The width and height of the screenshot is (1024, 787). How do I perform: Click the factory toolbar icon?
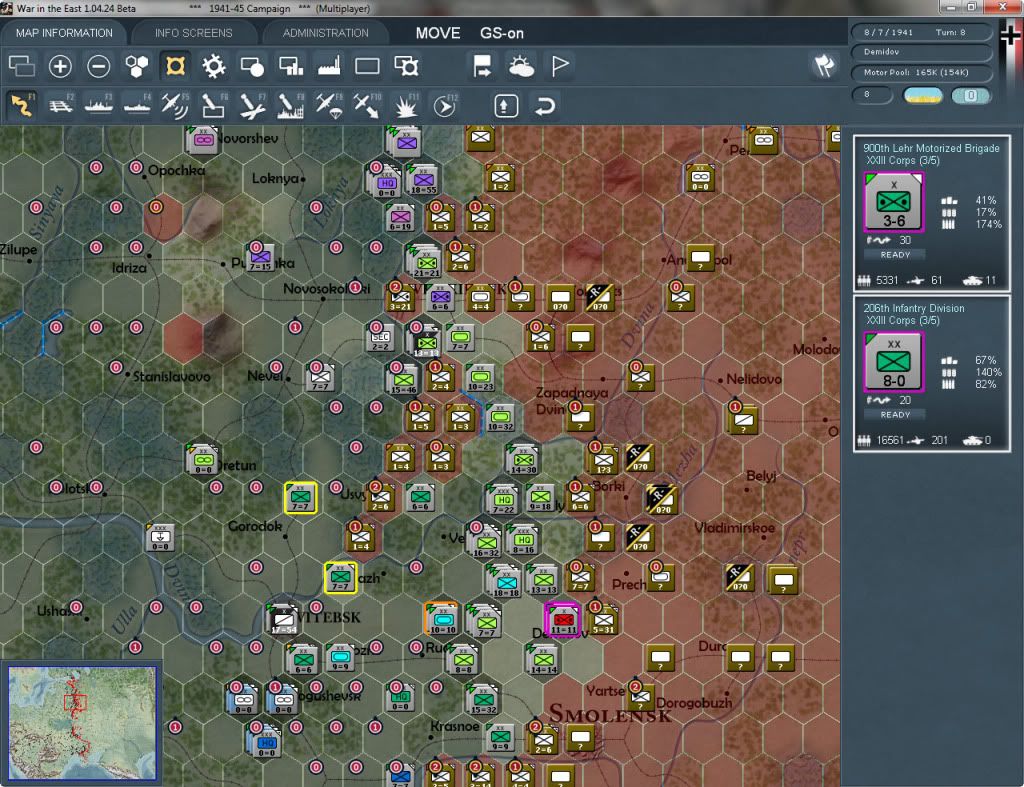click(x=329, y=66)
